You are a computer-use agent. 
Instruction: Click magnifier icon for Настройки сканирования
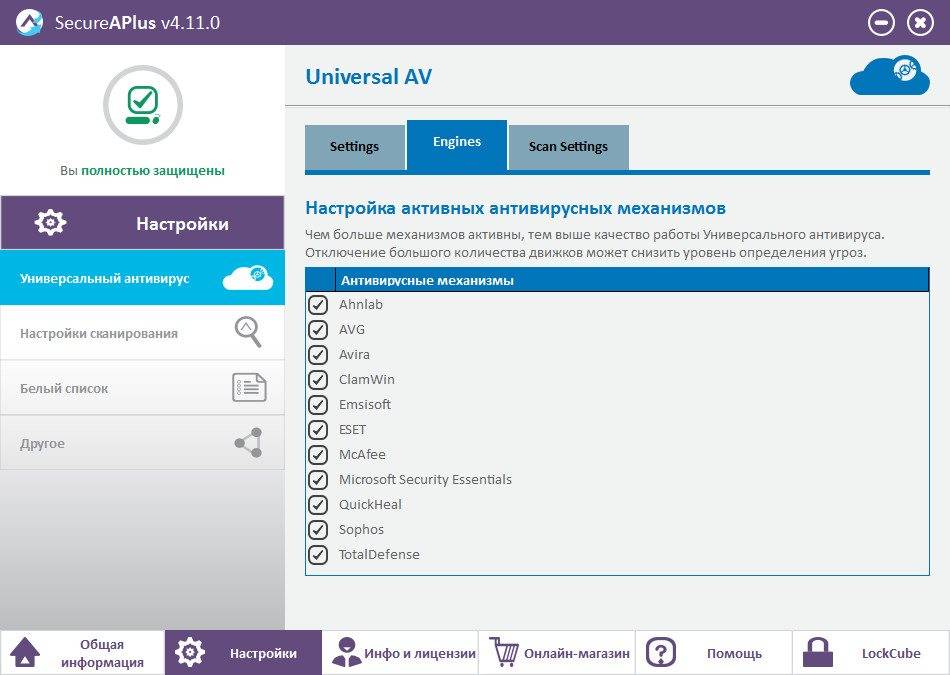[248, 332]
